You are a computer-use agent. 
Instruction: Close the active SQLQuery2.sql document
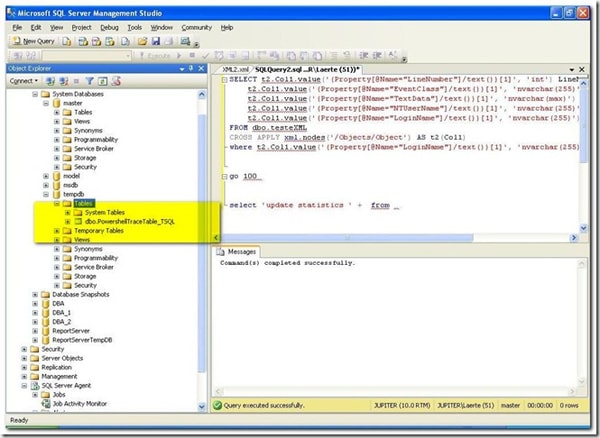(582, 69)
